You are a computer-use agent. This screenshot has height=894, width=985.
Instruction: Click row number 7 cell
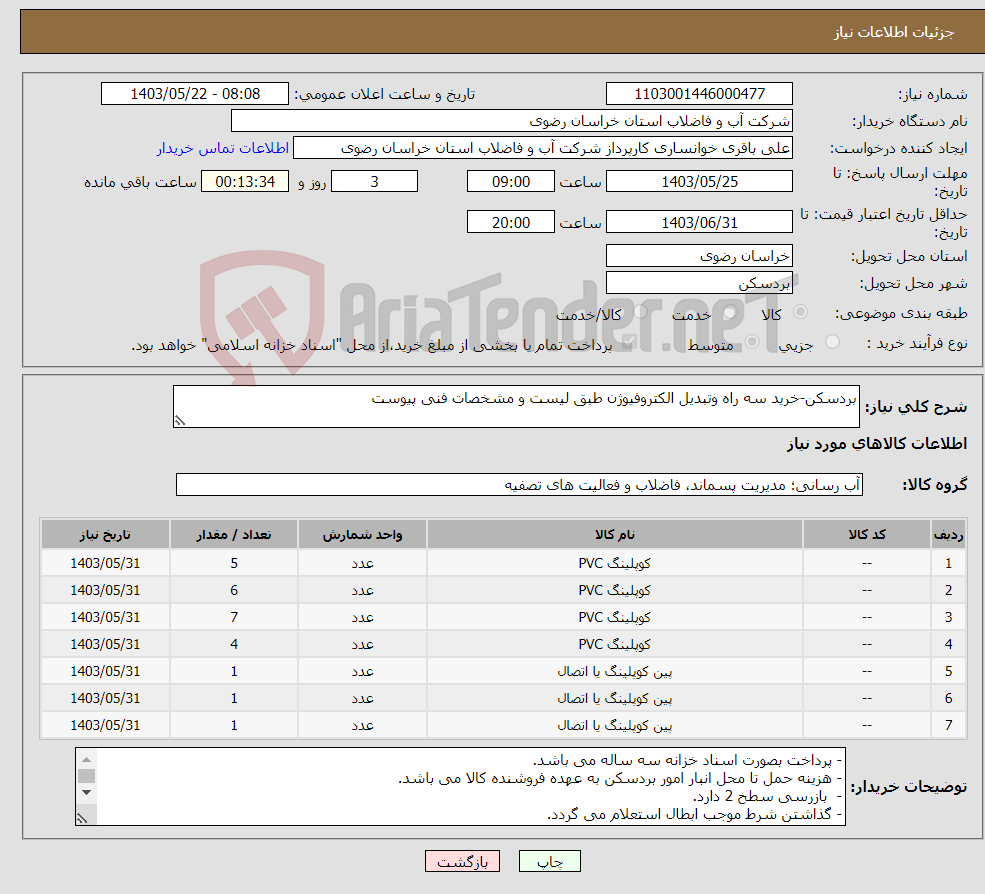(x=949, y=725)
